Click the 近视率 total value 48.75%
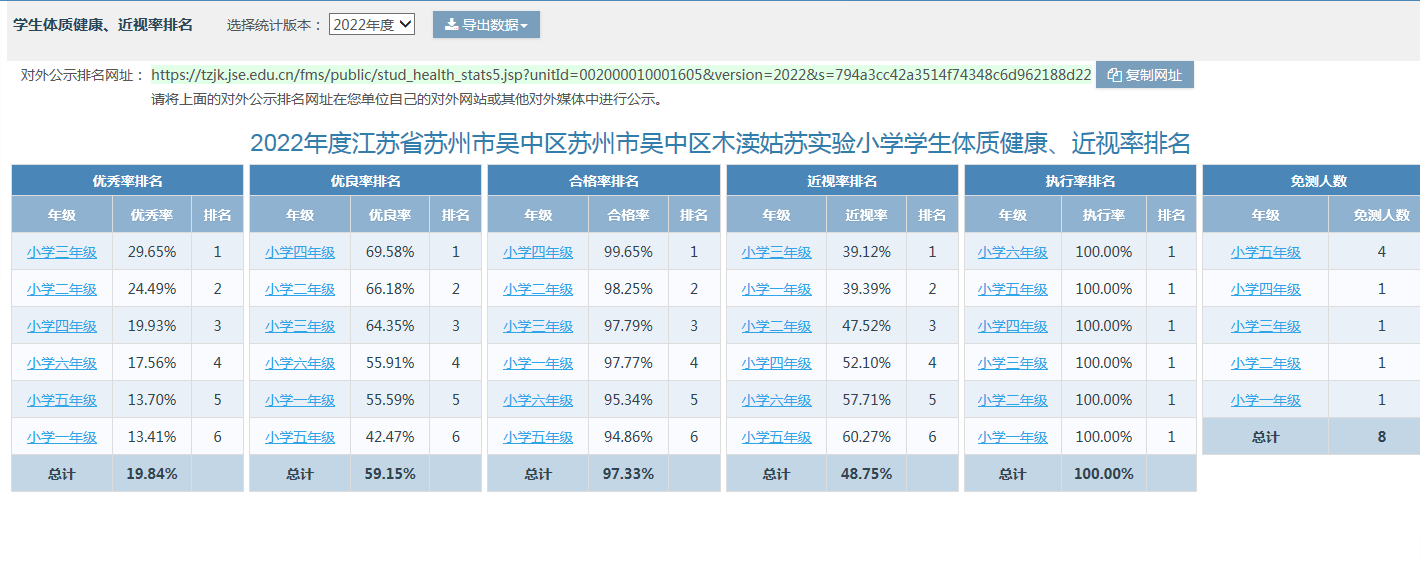The height and width of the screenshot is (565, 1420). pyautogui.click(x=866, y=474)
